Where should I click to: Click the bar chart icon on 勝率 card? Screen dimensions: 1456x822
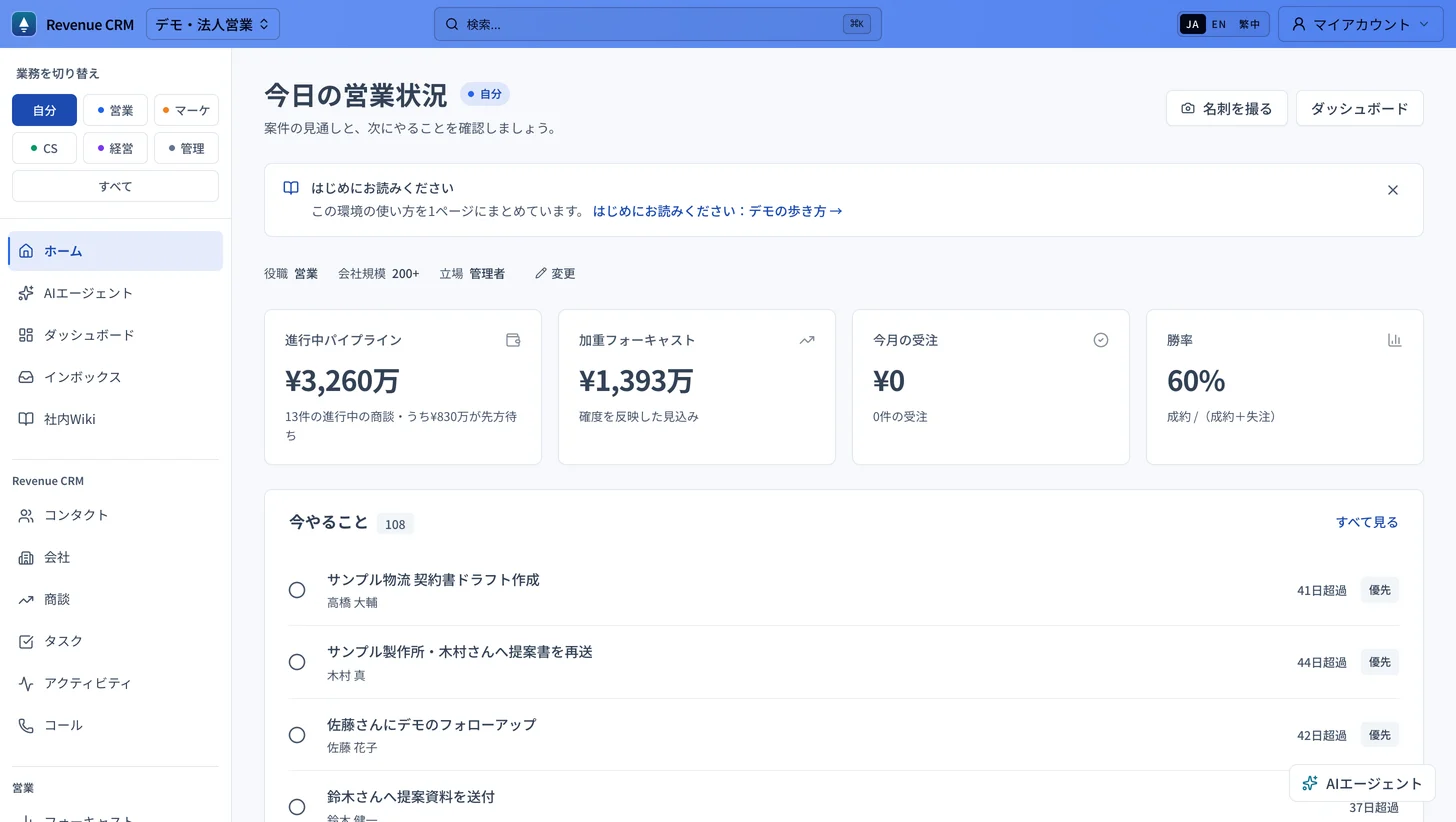[1395, 340]
